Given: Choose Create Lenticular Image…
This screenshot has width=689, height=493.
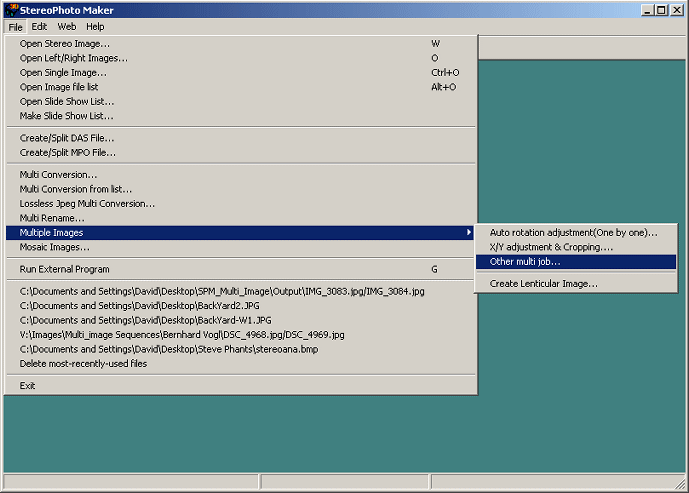Looking at the screenshot, I should pyautogui.click(x=576, y=283).
